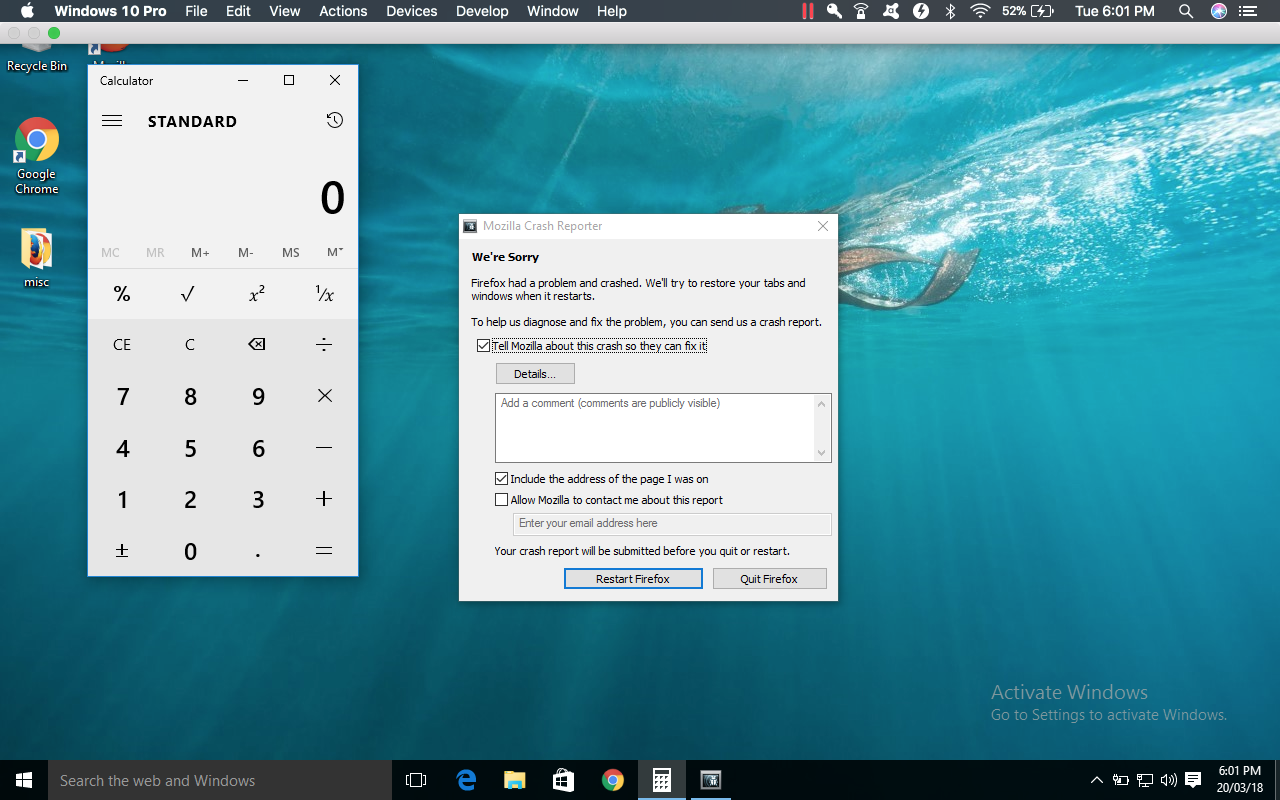Uncheck Tell Mozilla about this crash
The height and width of the screenshot is (800, 1280).
point(484,346)
